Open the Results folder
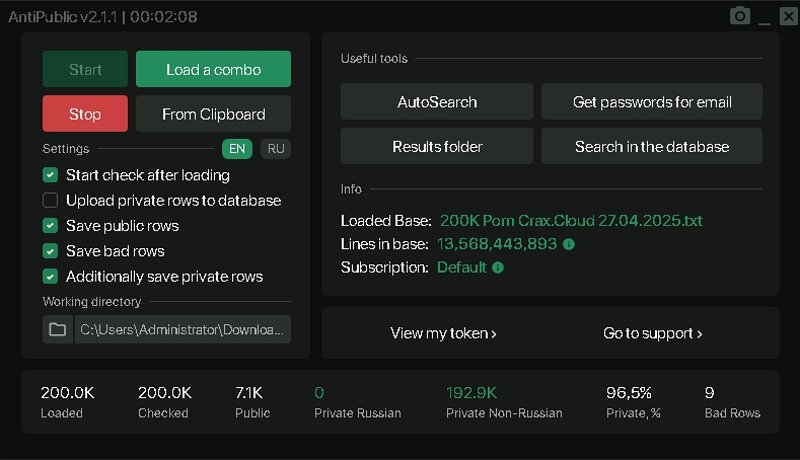Viewport: 800px width, 460px height. [x=437, y=146]
